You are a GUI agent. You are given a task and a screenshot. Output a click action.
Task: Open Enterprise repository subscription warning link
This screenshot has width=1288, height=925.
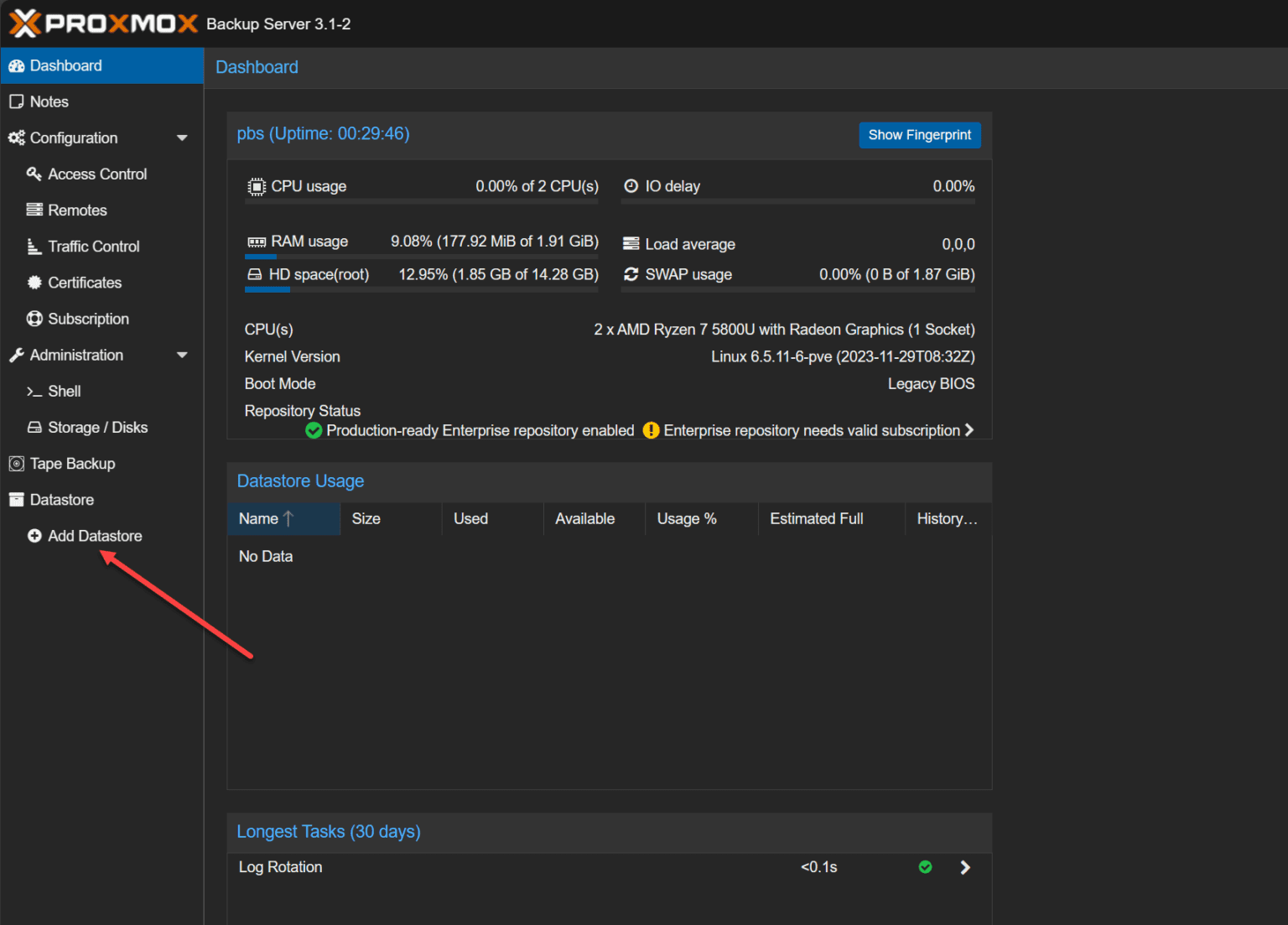click(x=811, y=430)
